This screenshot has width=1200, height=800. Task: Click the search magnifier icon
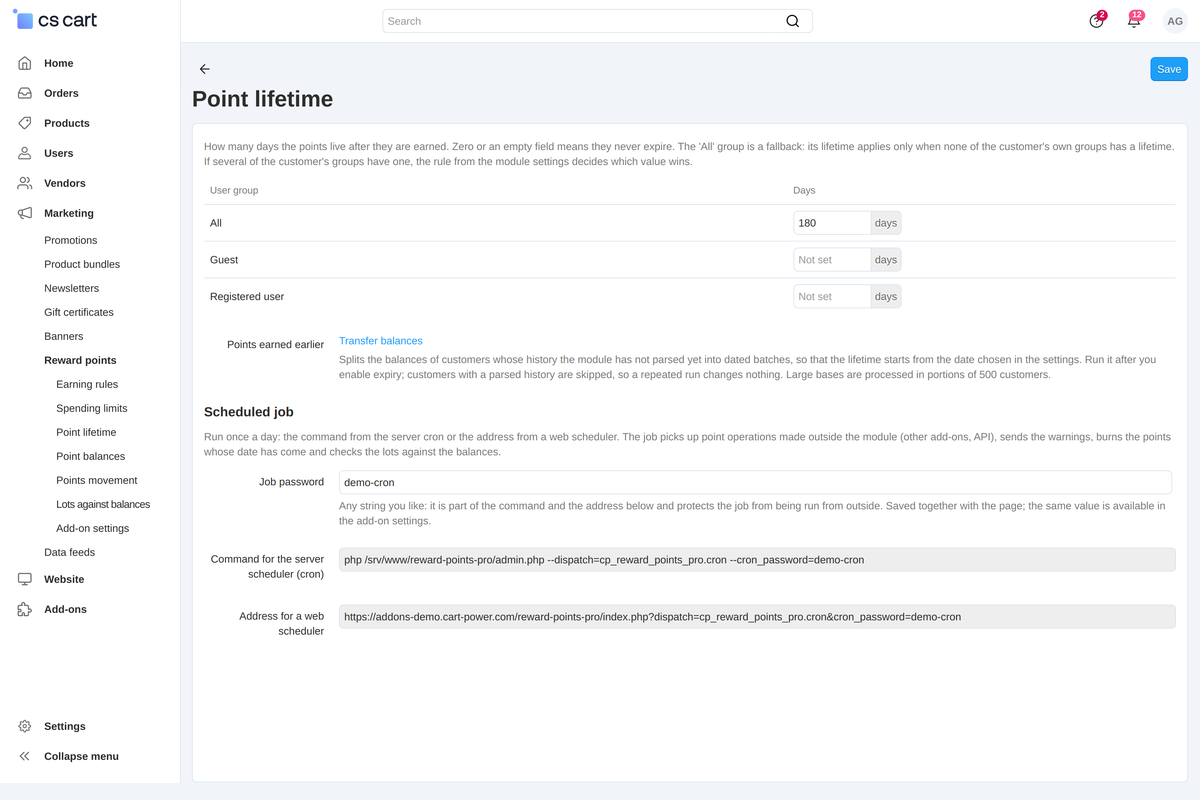(x=792, y=21)
